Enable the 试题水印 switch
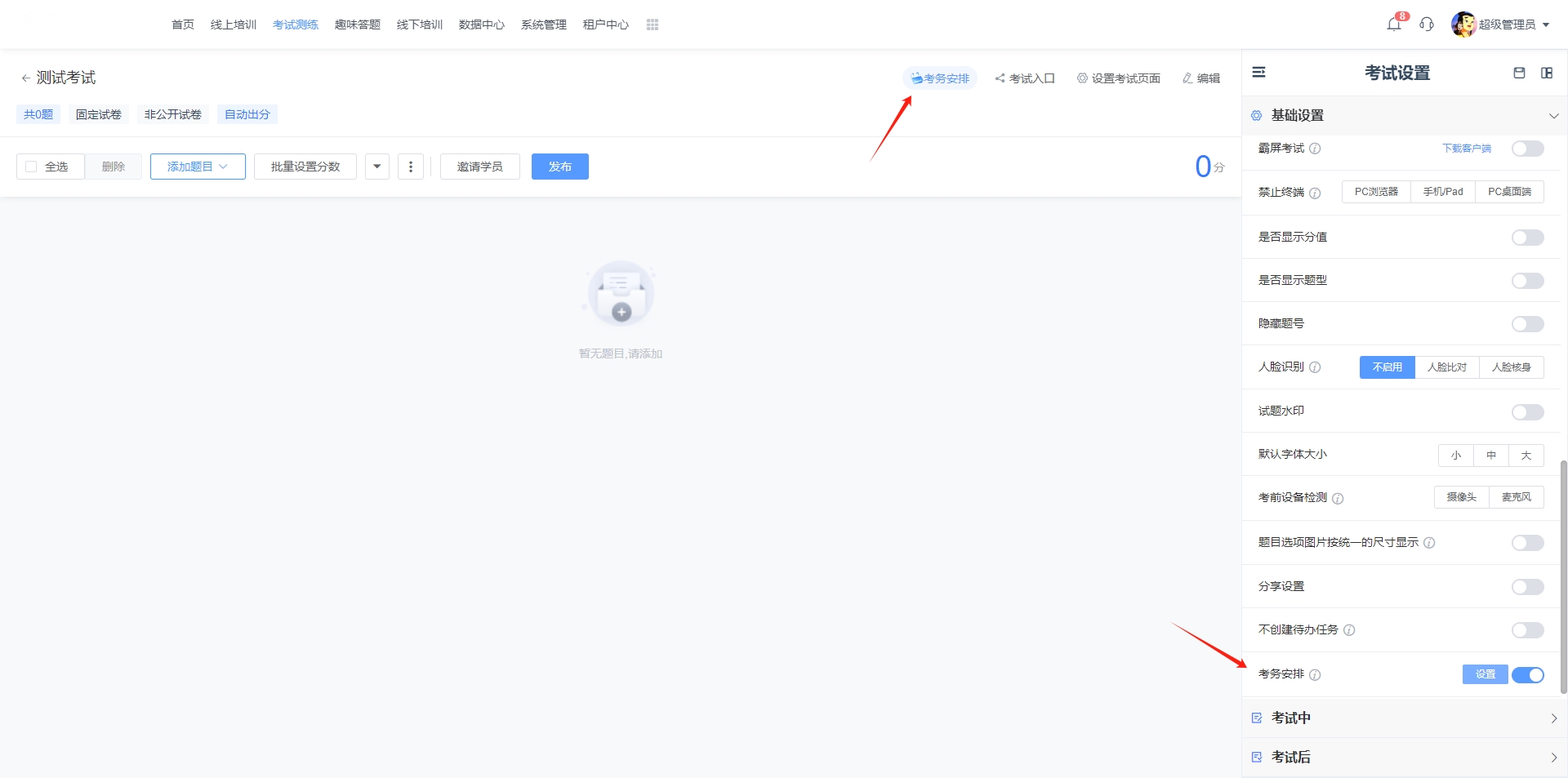The height and width of the screenshot is (778, 1568). (1527, 412)
